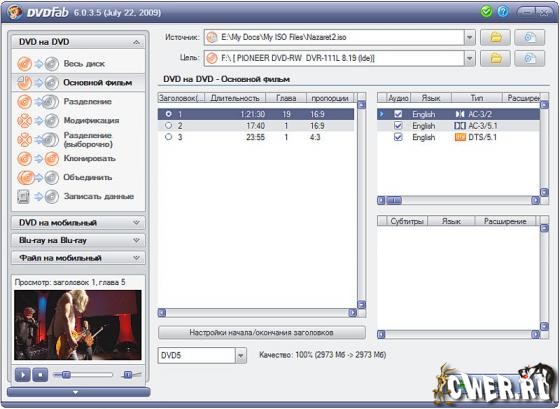Click the bottom sidebar collapse arrow bar
This screenshot has width=560, height=409.
(79, 393)
